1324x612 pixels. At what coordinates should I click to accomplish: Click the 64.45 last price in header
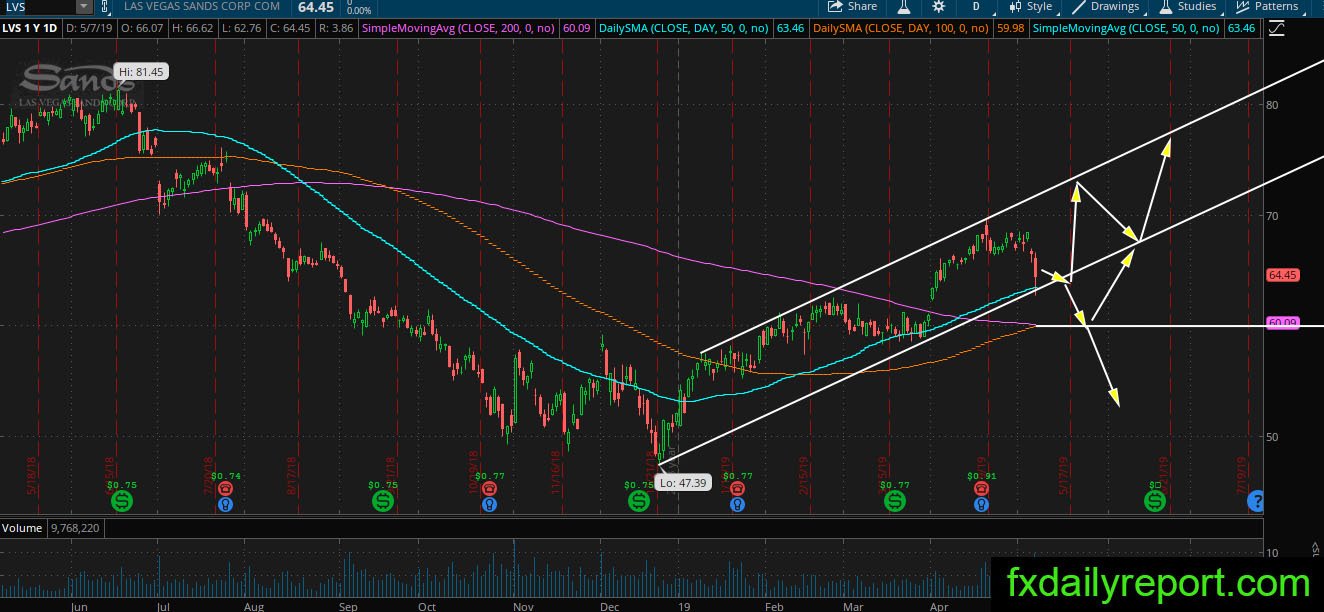click(x=314, y=7)
